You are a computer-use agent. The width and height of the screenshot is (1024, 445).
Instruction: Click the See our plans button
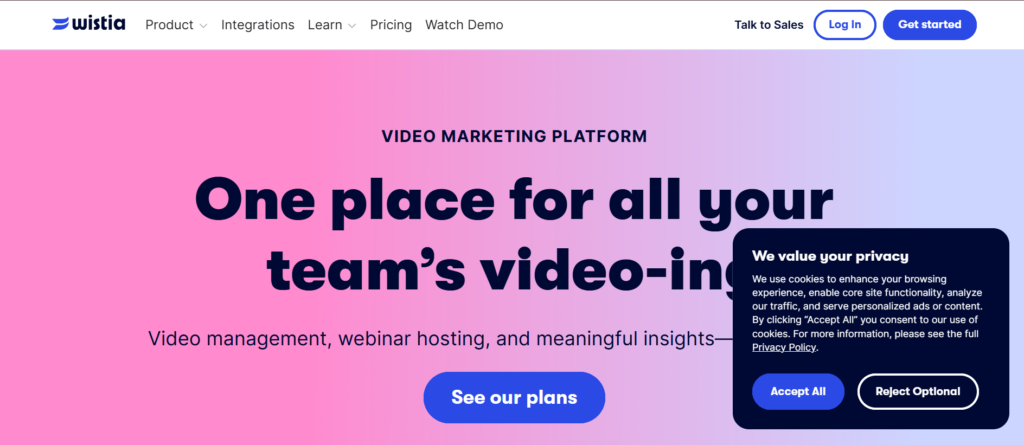click(x=514, y=397)
